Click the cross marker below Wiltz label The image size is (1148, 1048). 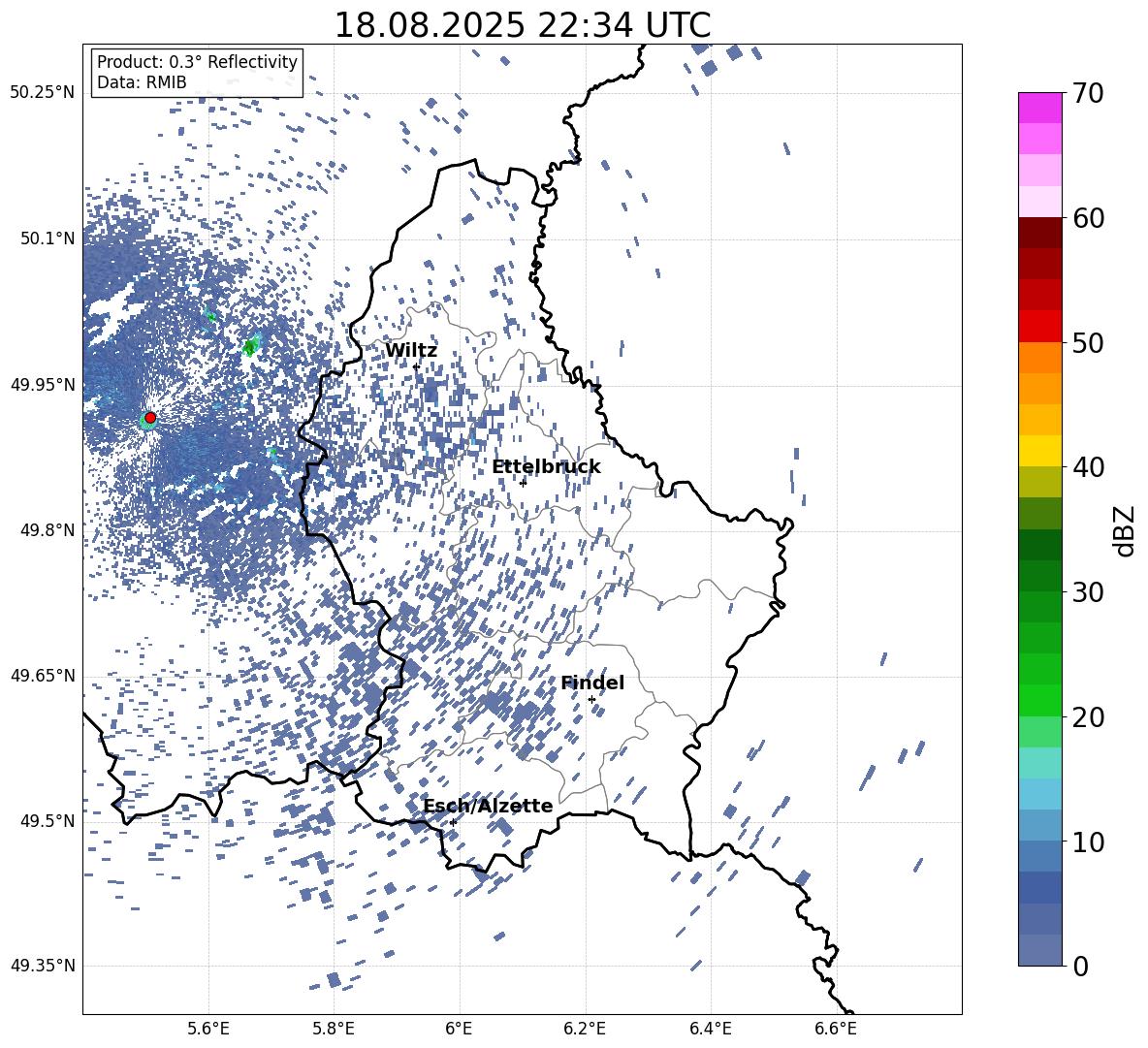point(417,366)
